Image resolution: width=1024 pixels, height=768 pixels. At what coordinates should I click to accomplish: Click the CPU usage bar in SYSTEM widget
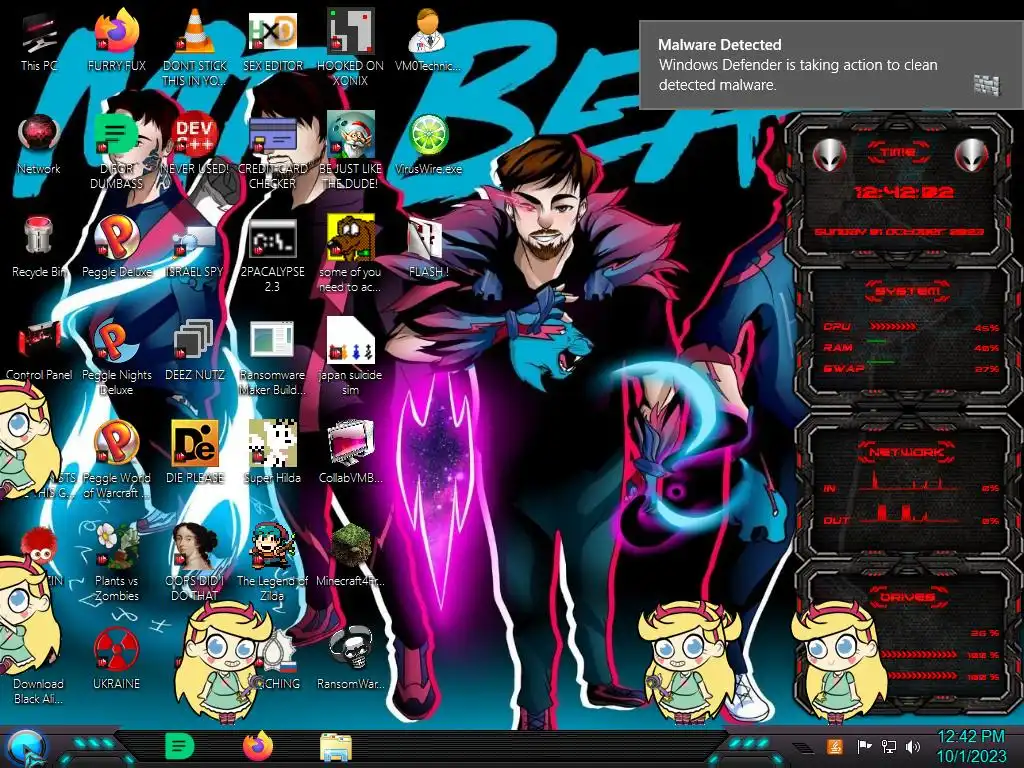tap(893, 327)
